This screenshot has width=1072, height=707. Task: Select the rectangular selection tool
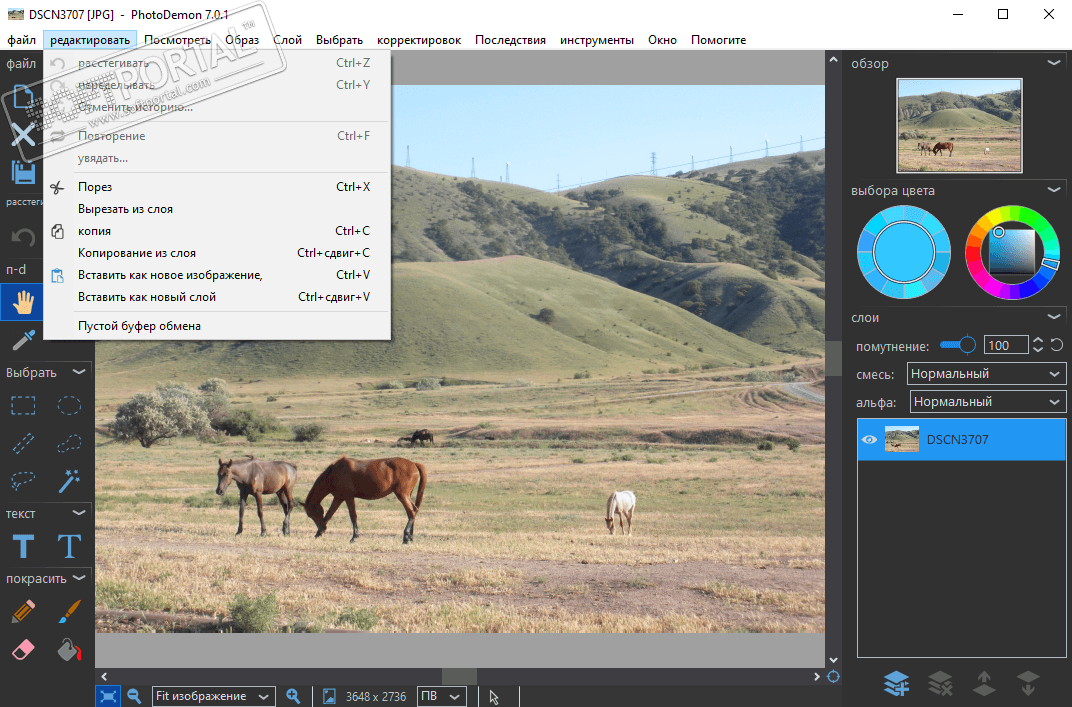click(23, 406)
